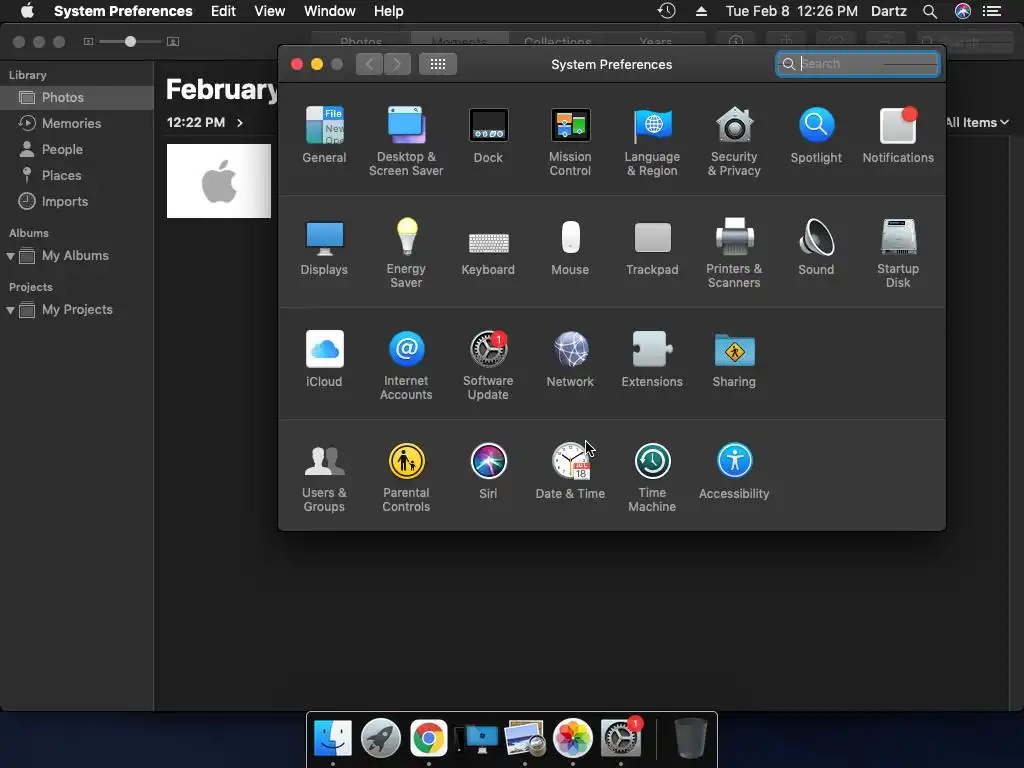This screenshot has height=768, width=1024.
Task: Open the System Preferences app menu
Action: [x=123, y=11]
